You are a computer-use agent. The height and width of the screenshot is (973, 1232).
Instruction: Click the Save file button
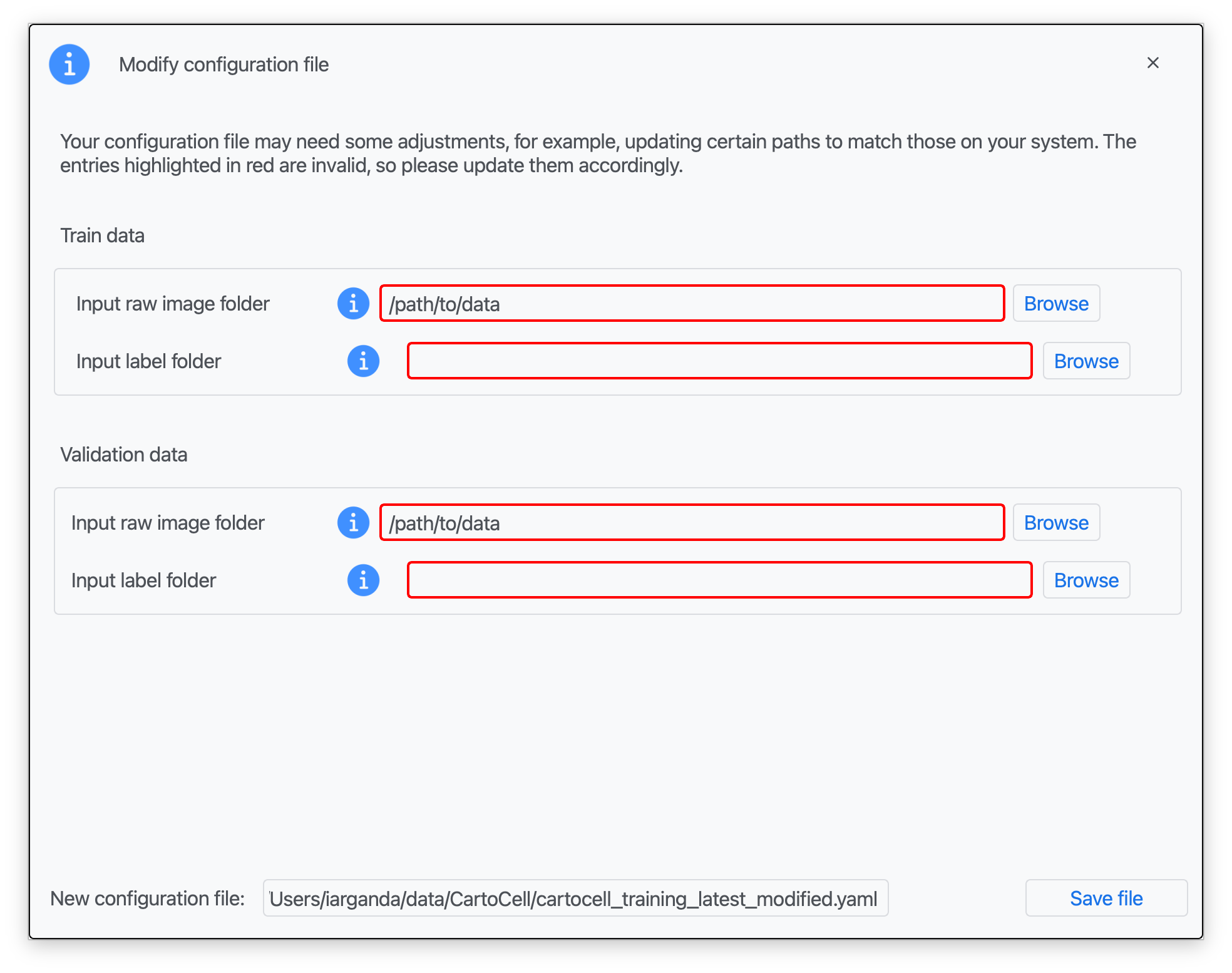[1106, 898]
